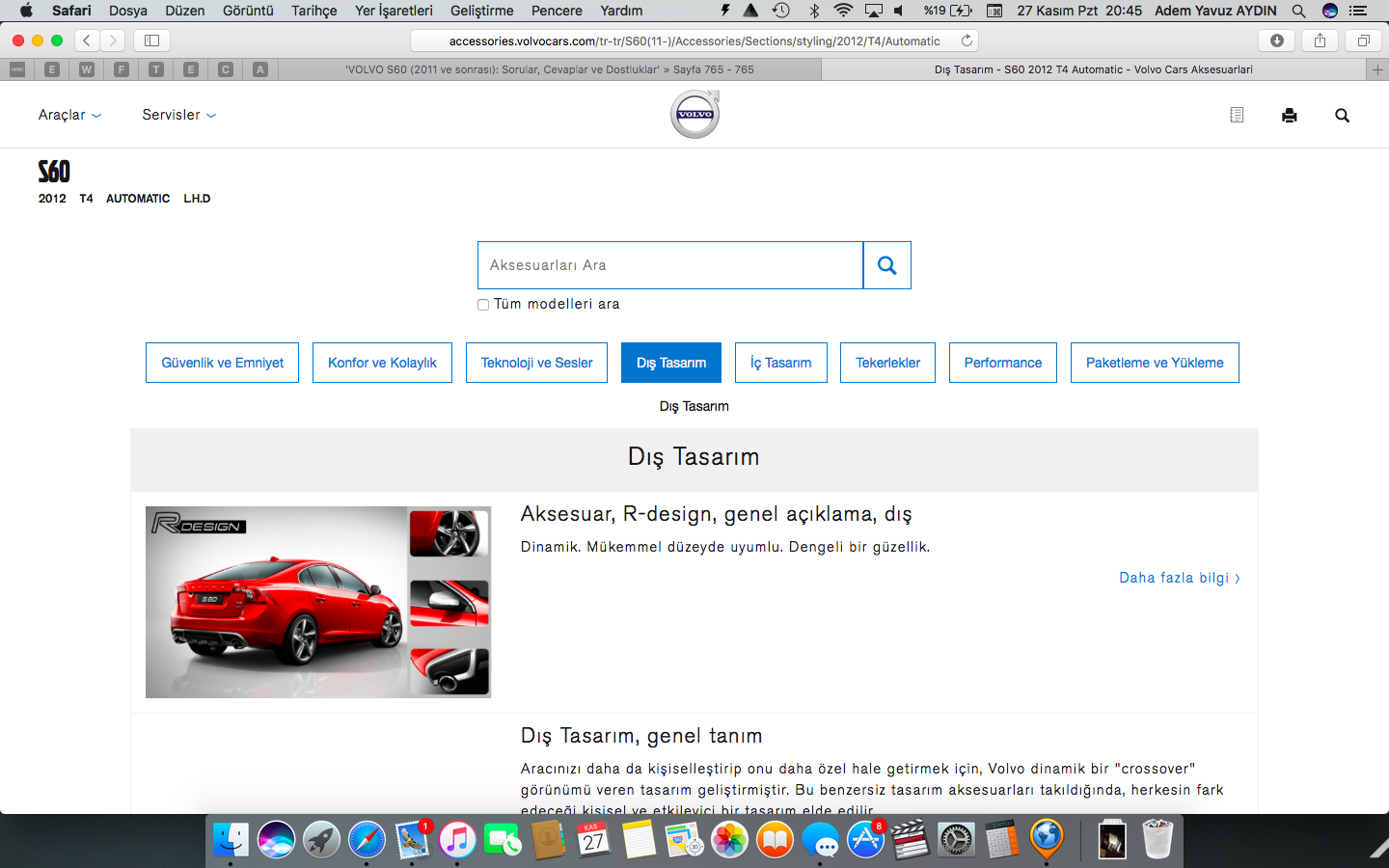The image size is (1389, 868).
Task: Open Time Machine menu bar icon
Action: click(781, 11)
